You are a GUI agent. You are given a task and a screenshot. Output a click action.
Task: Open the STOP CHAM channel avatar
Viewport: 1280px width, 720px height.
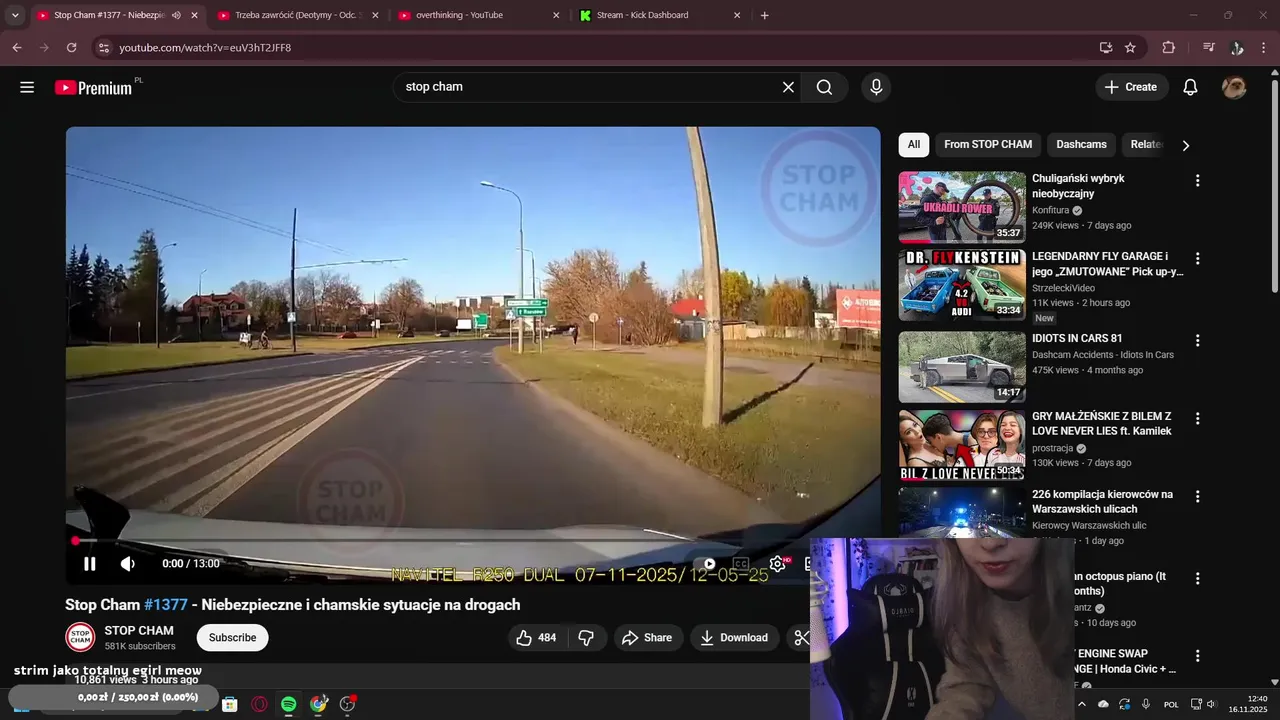(x=80, y=638)
